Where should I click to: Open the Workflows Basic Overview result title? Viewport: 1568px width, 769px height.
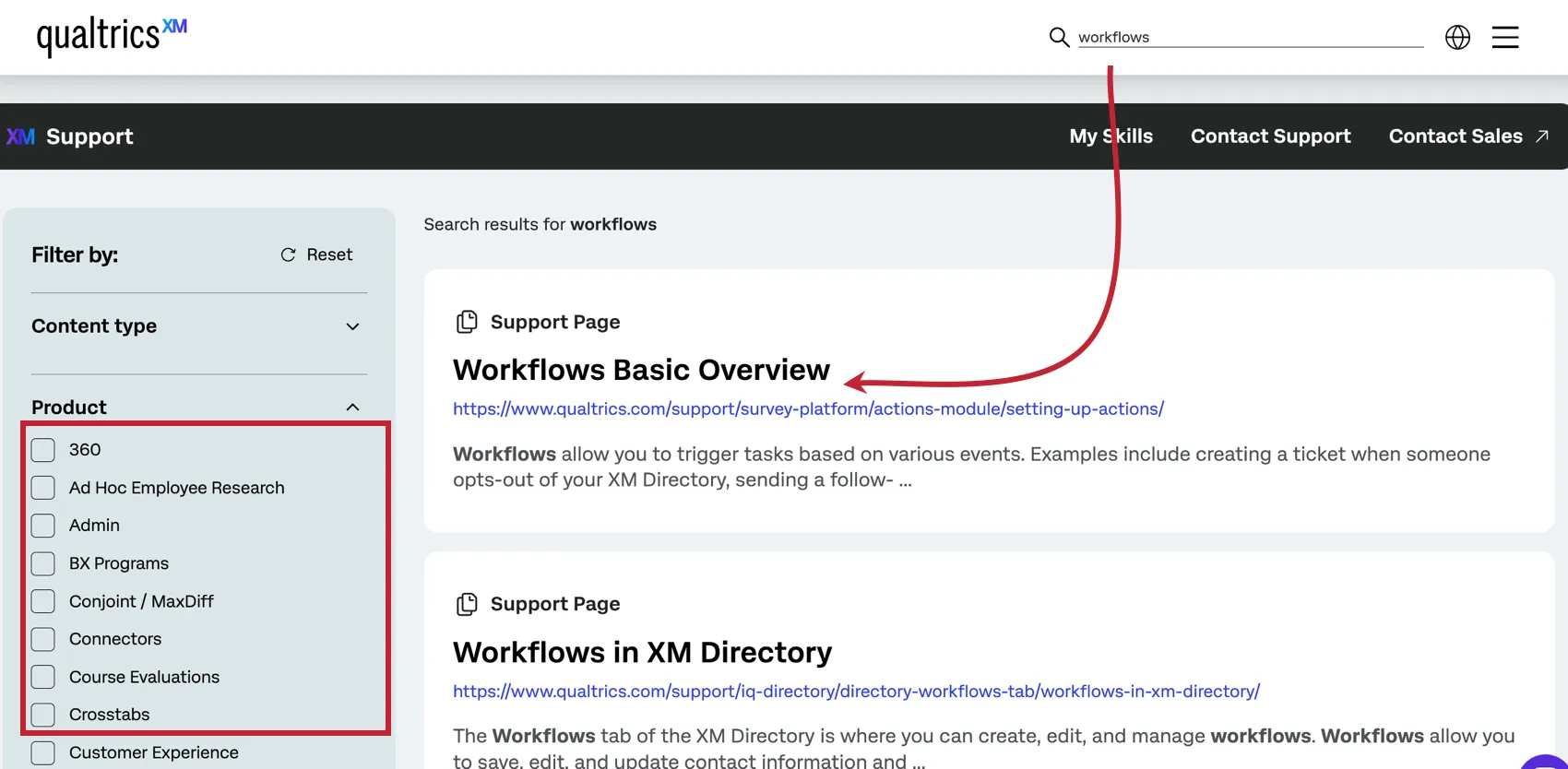641,370
